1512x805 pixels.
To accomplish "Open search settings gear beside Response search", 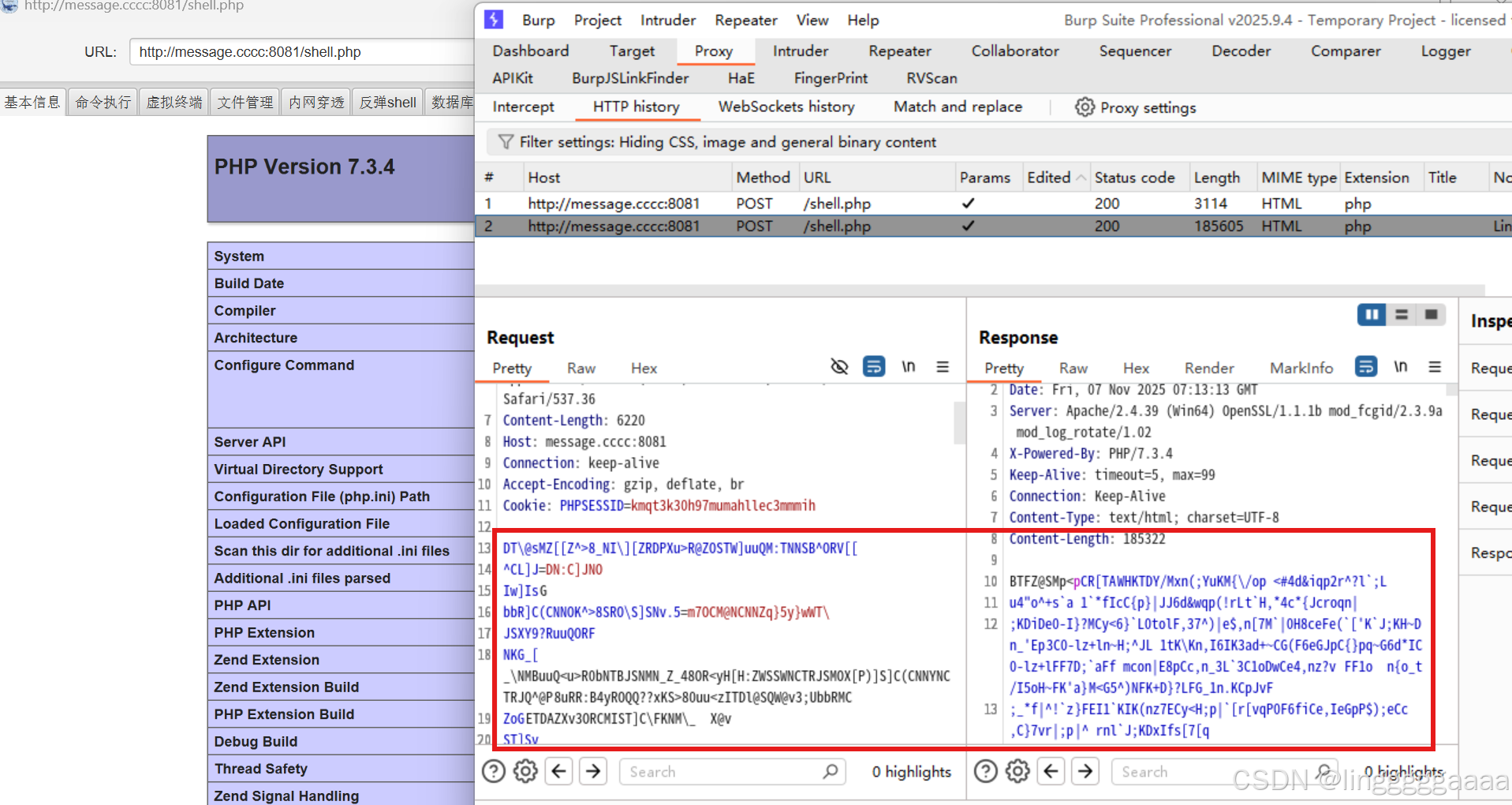I will 1017,771.
